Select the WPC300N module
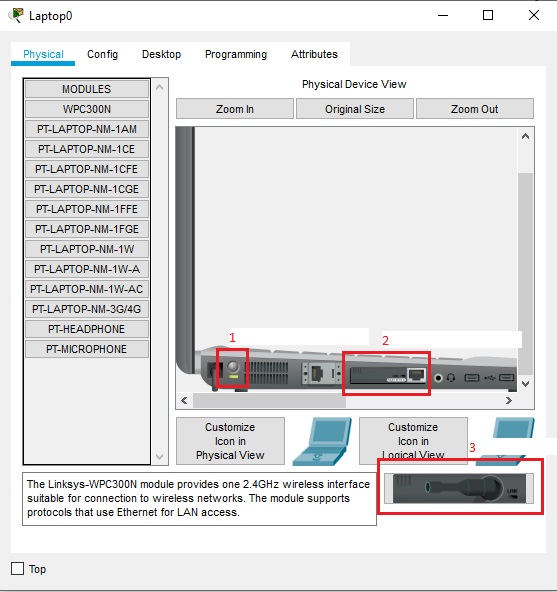Screen dimensions: 557x592 tap(87, 109)
